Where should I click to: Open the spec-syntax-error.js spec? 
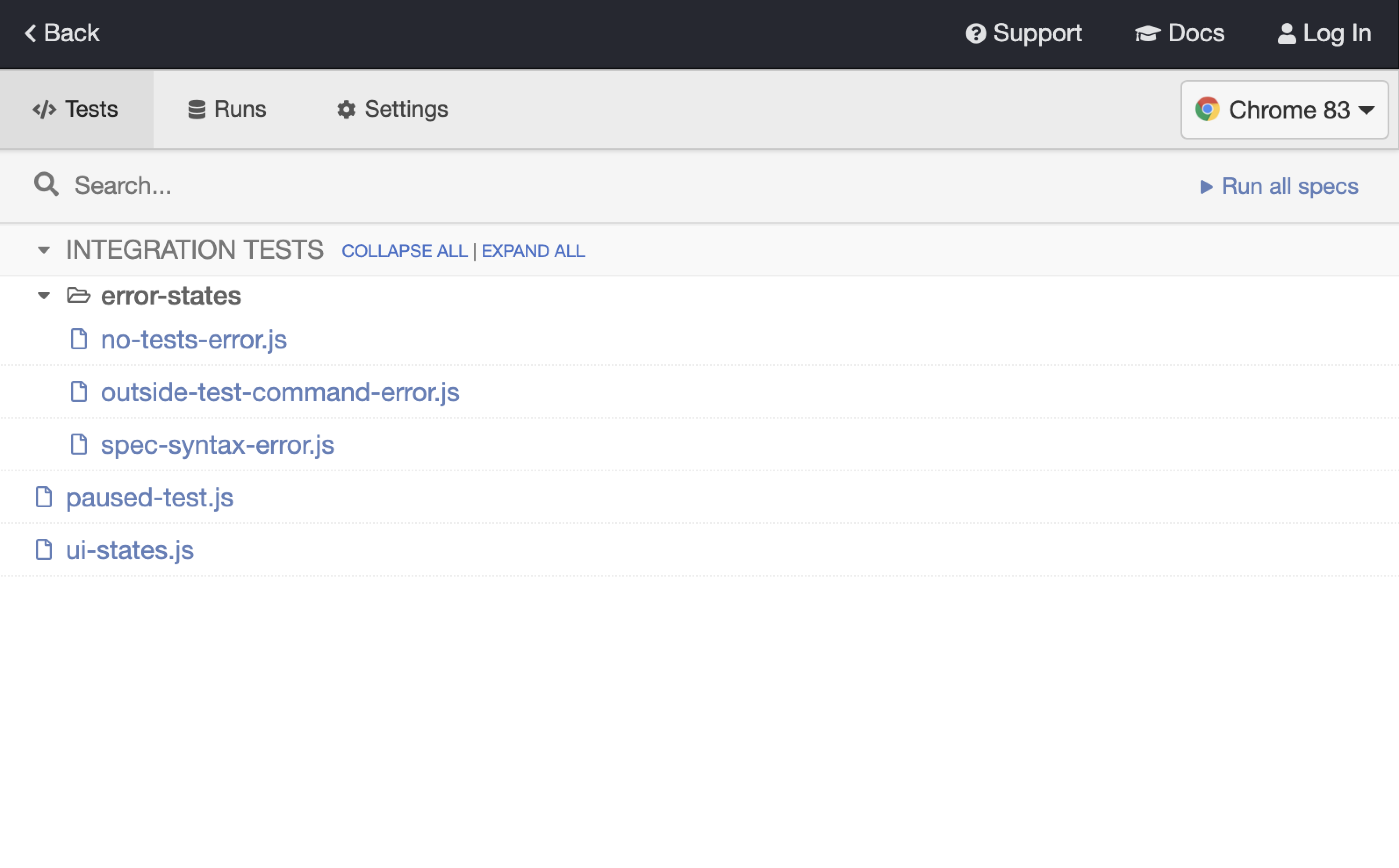[x=218, y=445]
